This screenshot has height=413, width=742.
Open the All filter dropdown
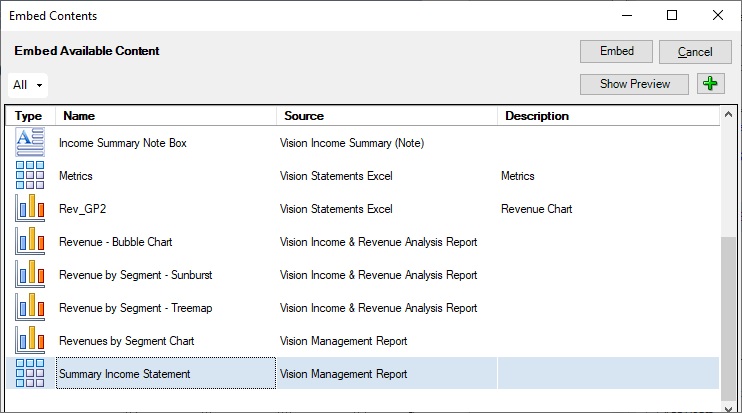pyautogui.click(x=28, y=85)
